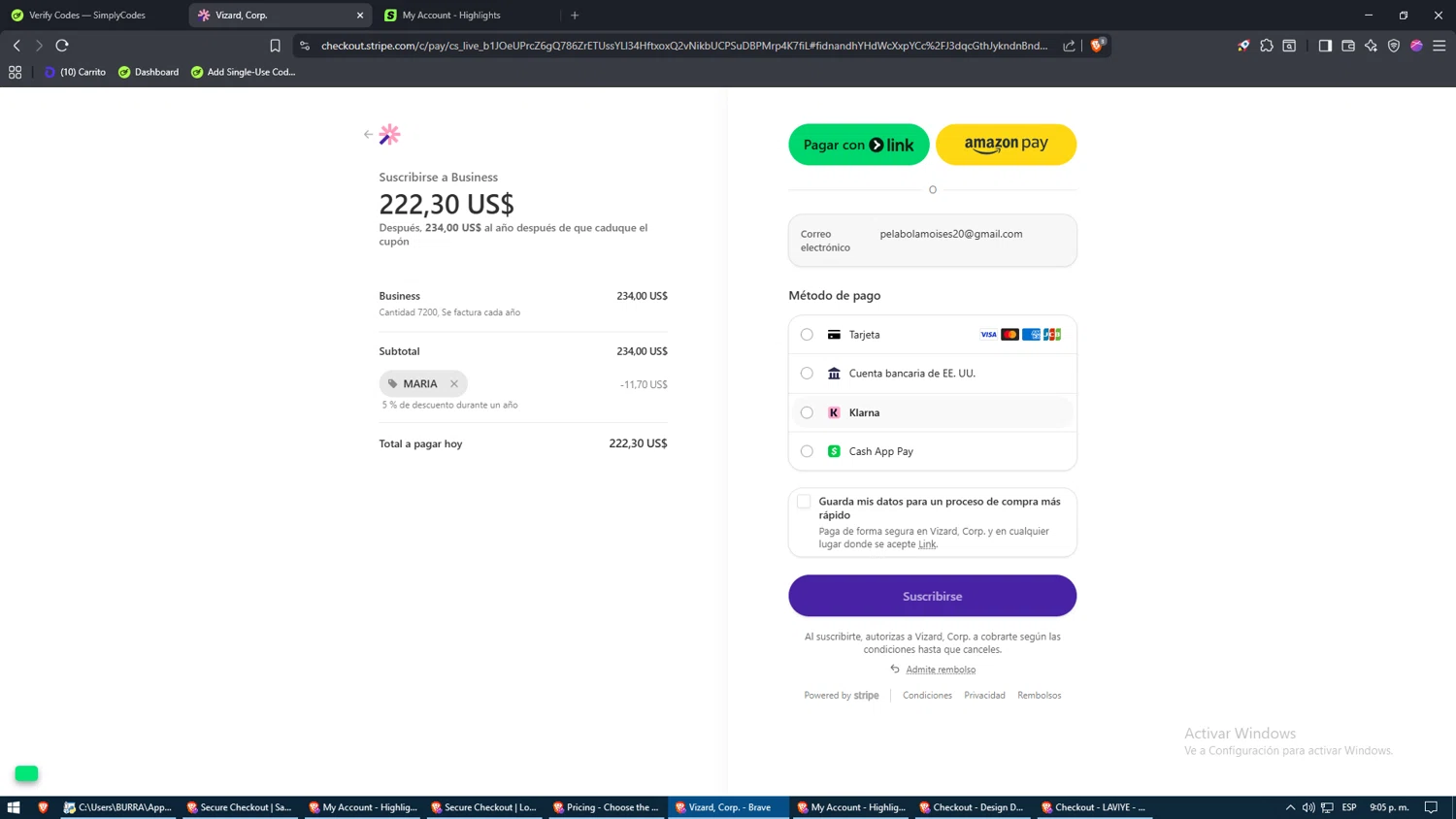
Task: Remove the MARIA coupon code
Action: click(454, 383)
